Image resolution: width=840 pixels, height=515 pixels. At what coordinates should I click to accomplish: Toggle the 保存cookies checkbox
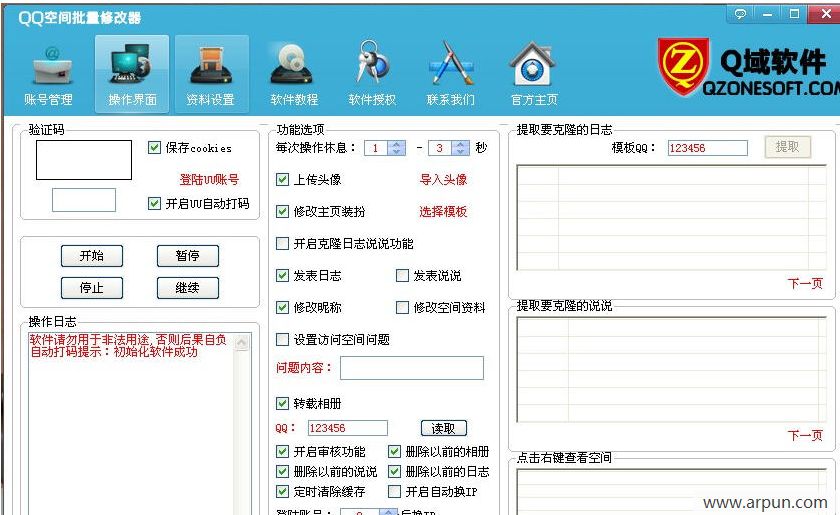[154, 148]
